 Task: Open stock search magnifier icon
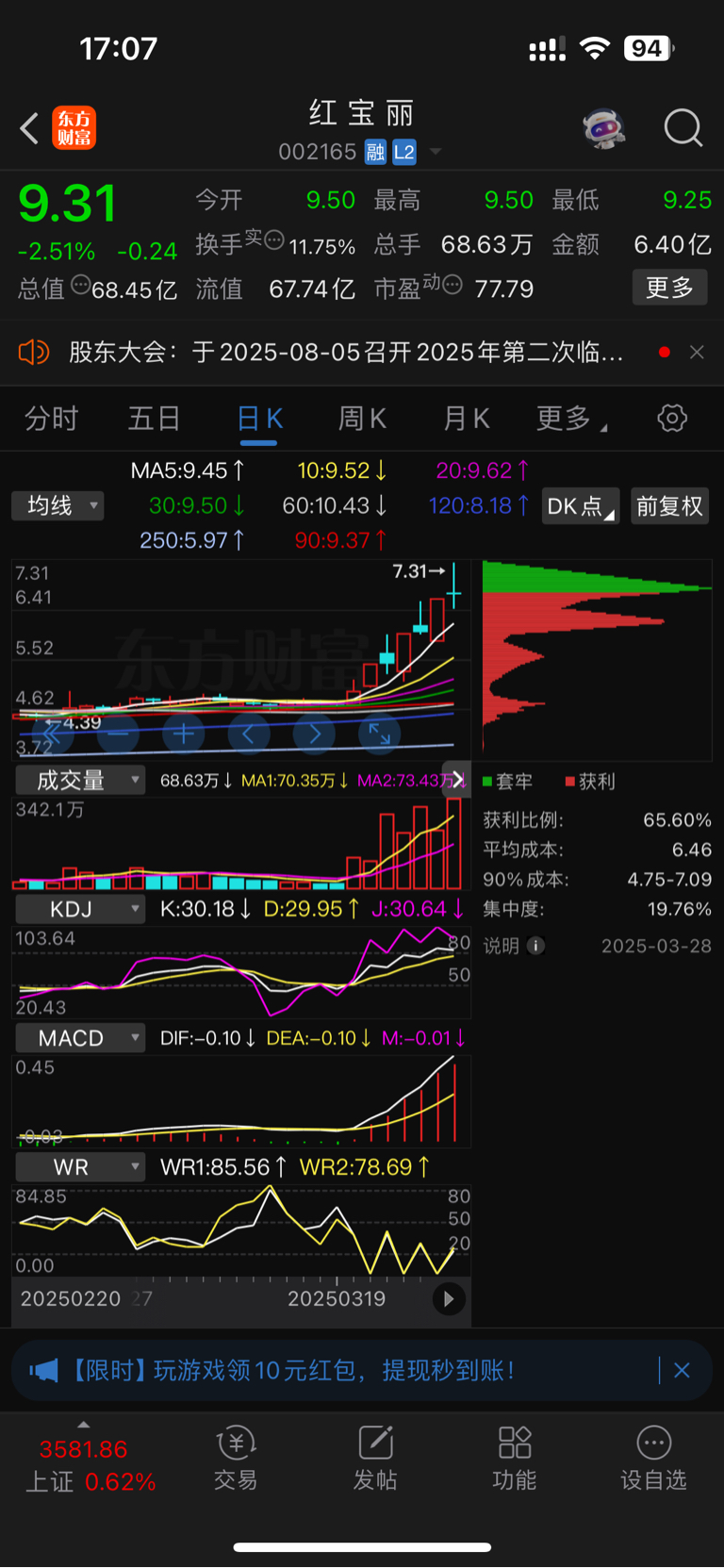(x=683, y=127)
